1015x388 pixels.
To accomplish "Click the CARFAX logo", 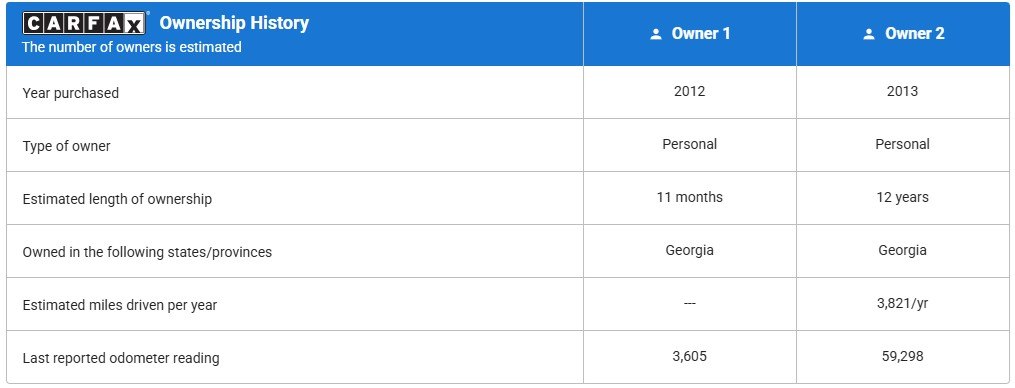I will tap(84, 23).
